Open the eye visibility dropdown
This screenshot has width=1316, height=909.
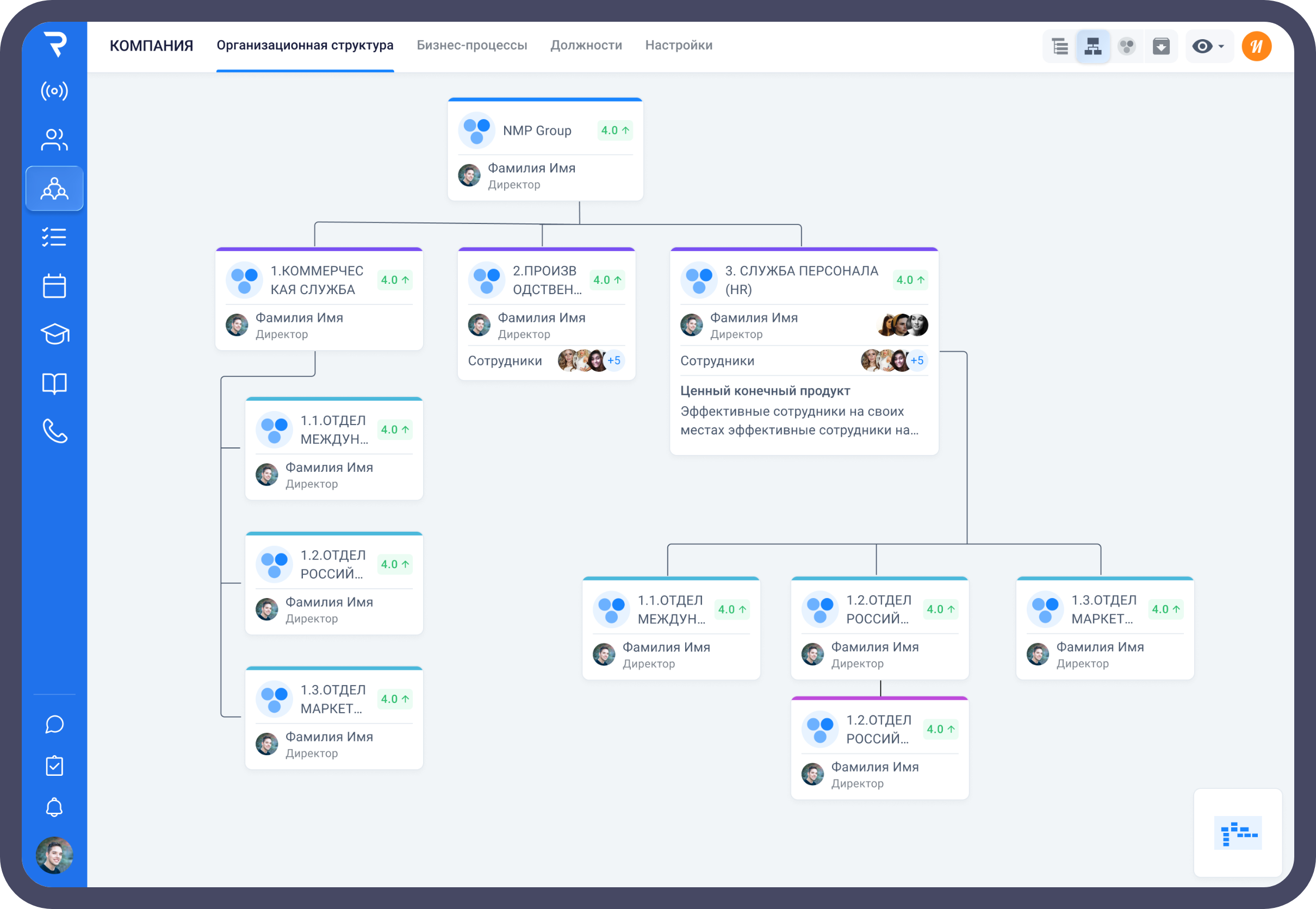coord(1208,46)
